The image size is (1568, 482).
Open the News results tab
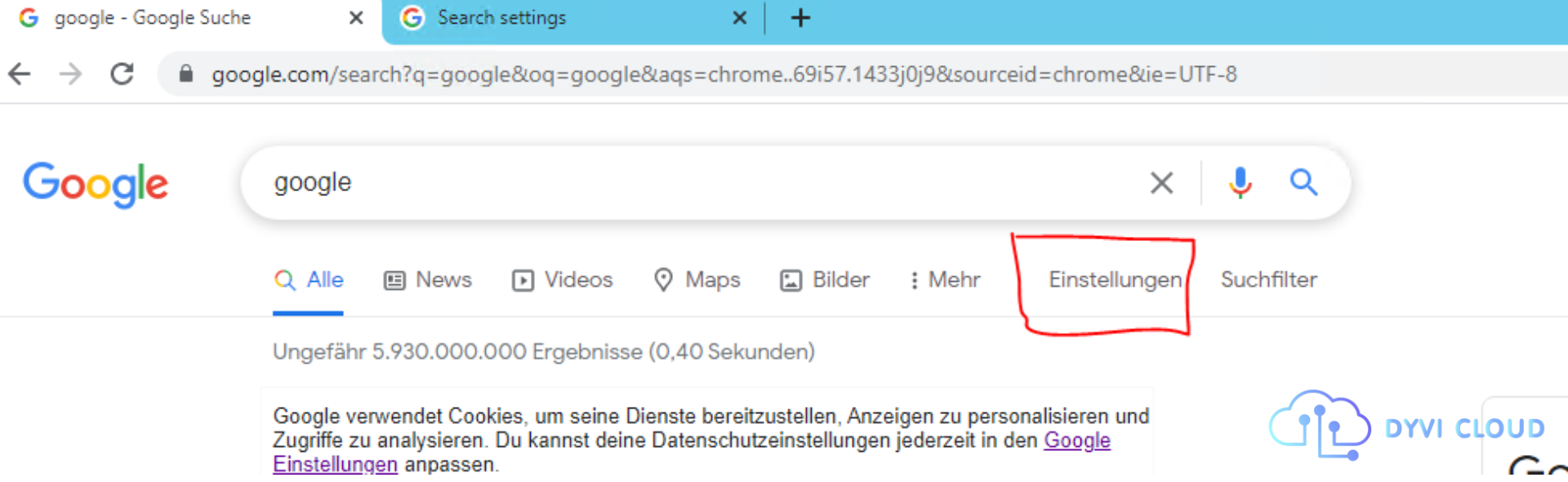point(428,280)
